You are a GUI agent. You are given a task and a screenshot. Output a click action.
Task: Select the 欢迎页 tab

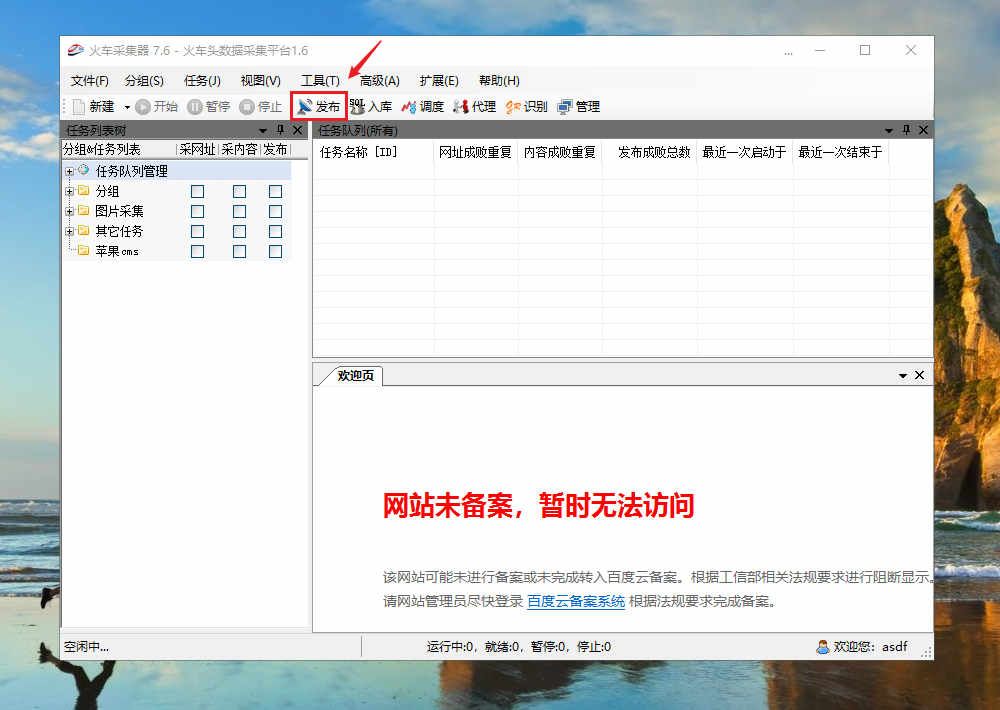coord(353,376)
